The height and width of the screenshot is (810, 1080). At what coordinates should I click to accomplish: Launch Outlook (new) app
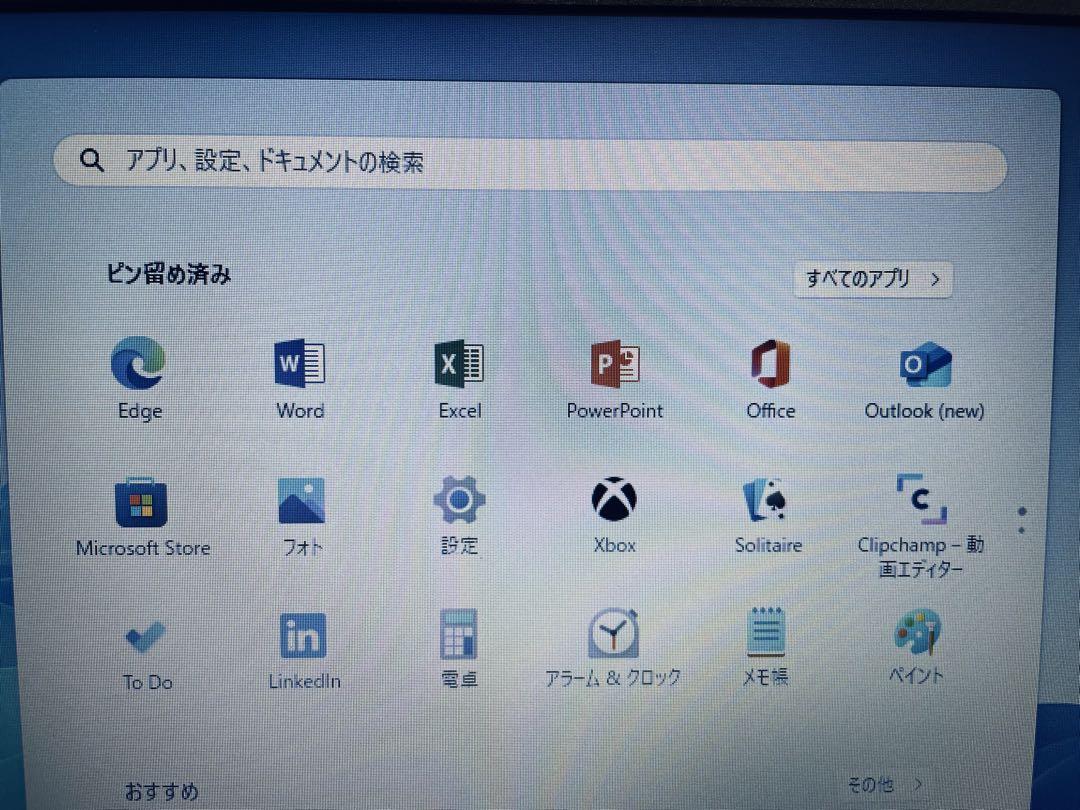point(925,364)
